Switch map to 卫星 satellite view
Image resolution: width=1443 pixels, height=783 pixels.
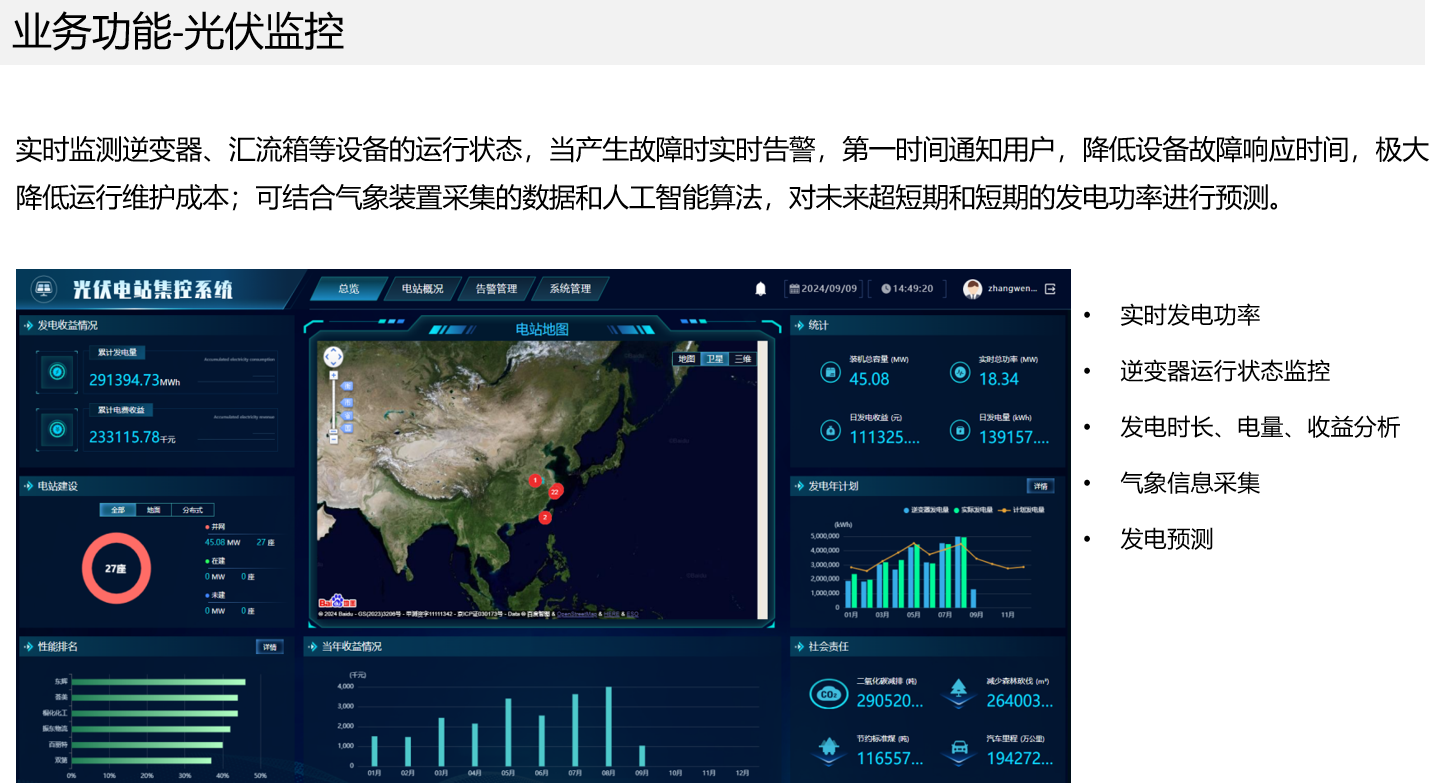pos(714,359)
